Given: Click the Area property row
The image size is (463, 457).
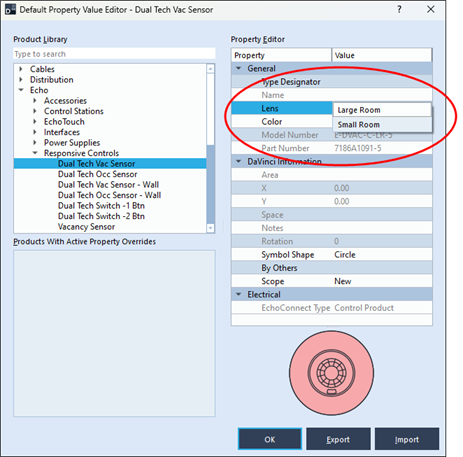Looking at the screenshot, I should tap(332, 175).
